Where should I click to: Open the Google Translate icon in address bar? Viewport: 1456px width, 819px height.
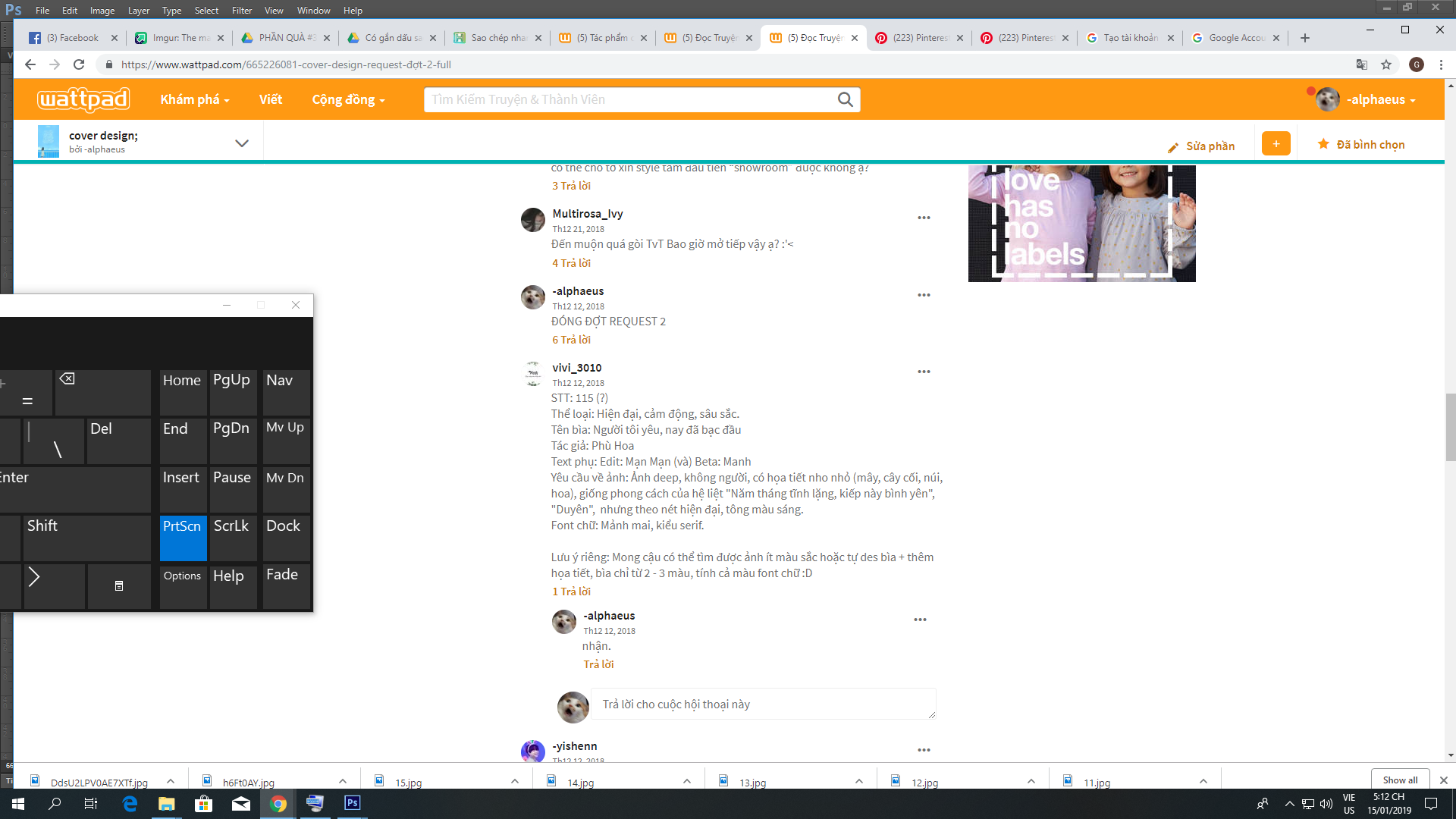coord(1362,64)
